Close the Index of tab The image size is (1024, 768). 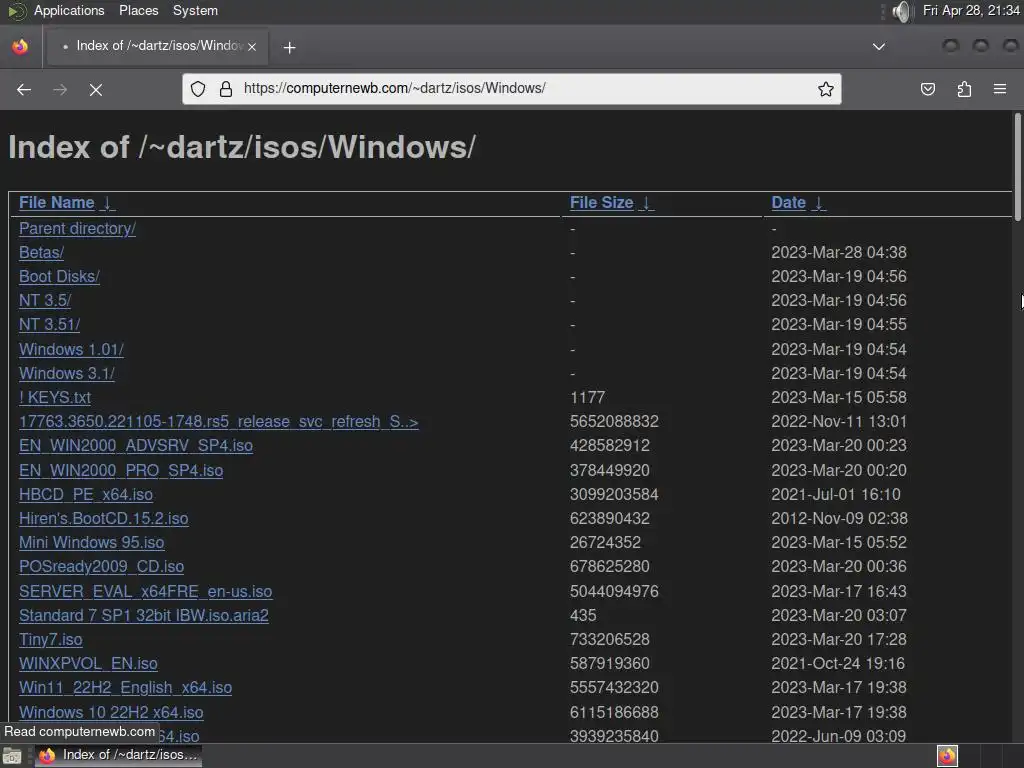(x=252, y=46)
